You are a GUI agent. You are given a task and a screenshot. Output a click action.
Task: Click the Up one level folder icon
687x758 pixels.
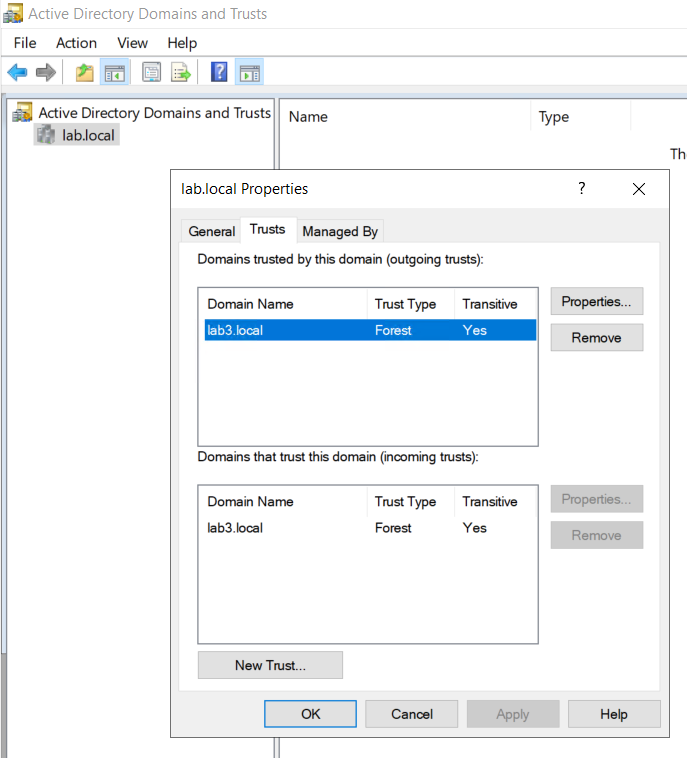[x=85, y=73]
